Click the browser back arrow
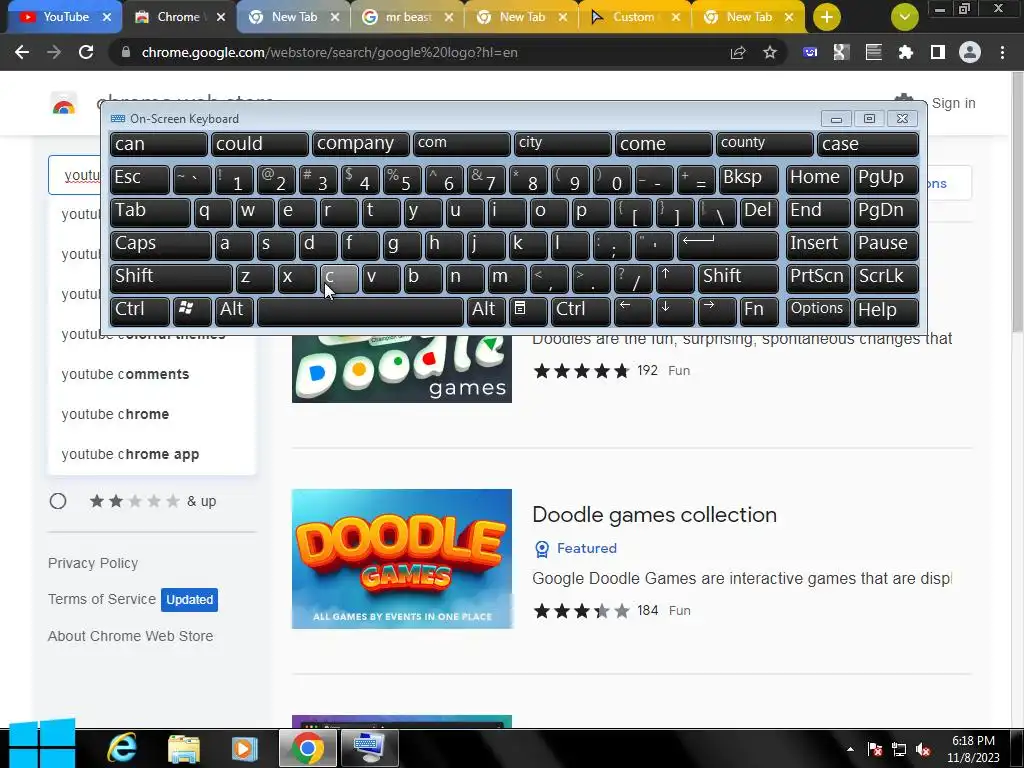 point(22,52)
